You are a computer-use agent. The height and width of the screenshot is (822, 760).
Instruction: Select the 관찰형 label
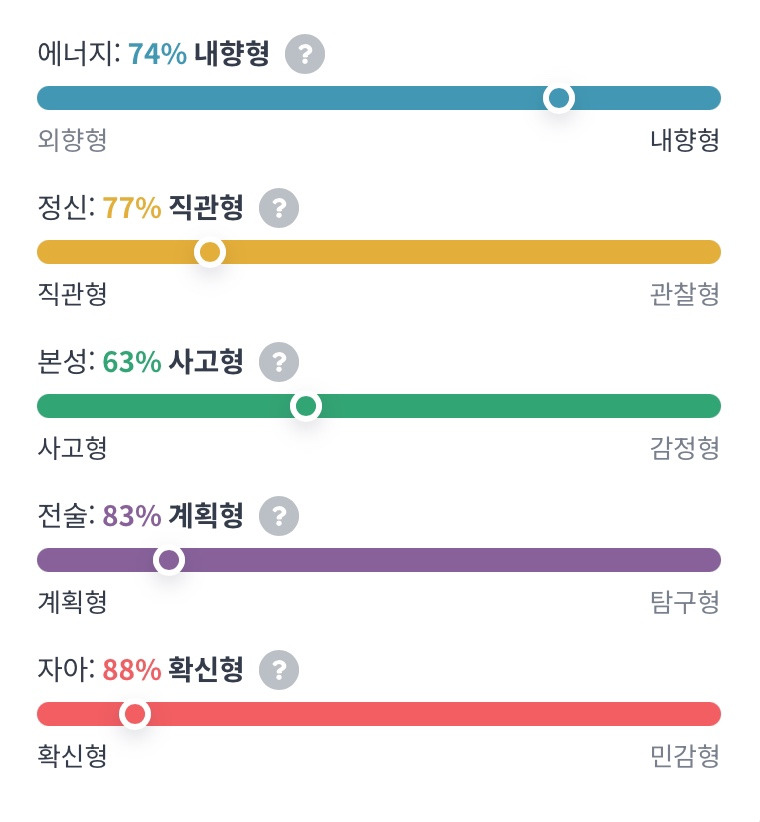click(685, 294)
